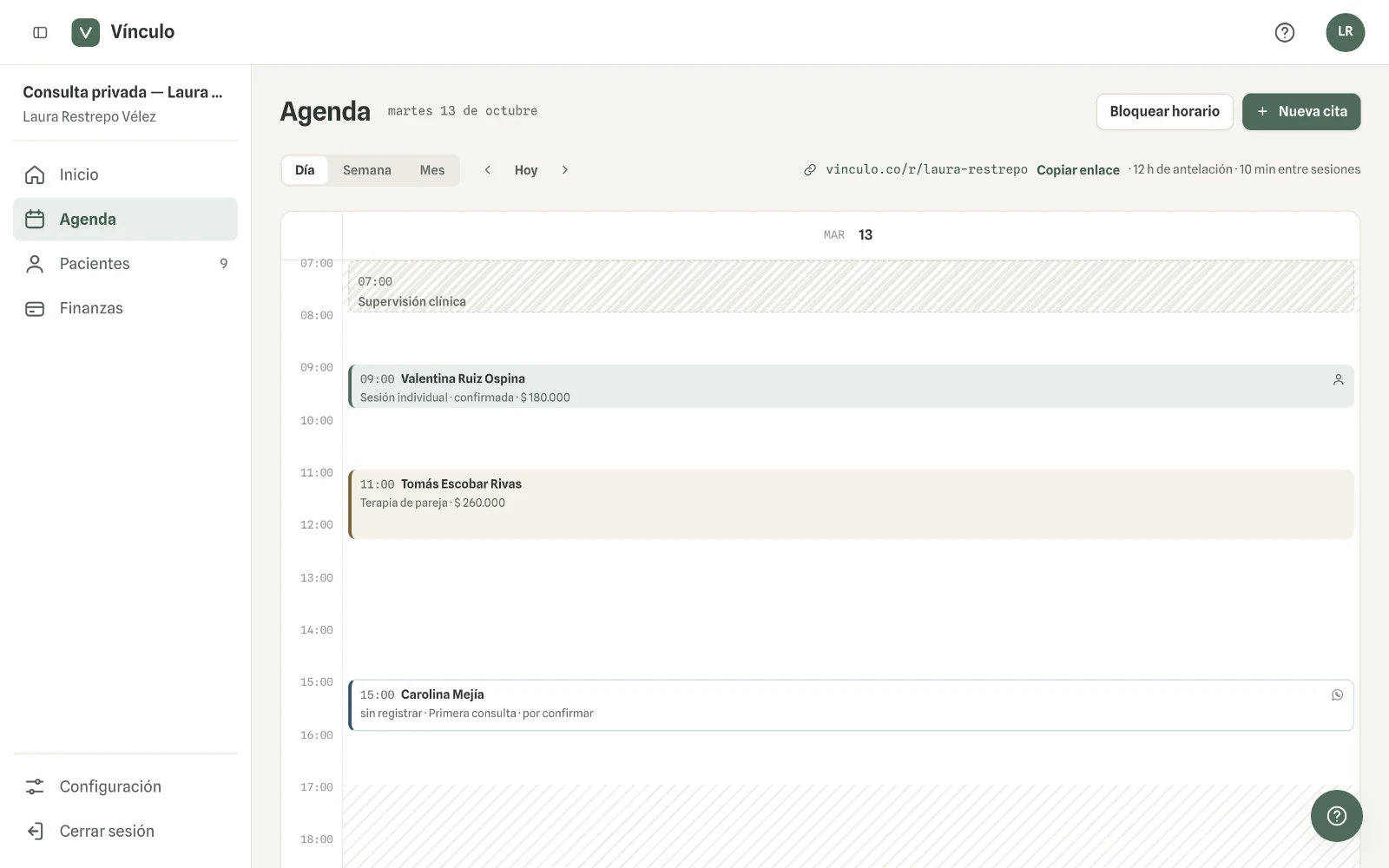Click the 12 h de antelación setting text
Screen dimensions: 1389x868
tap(1182, 169)
